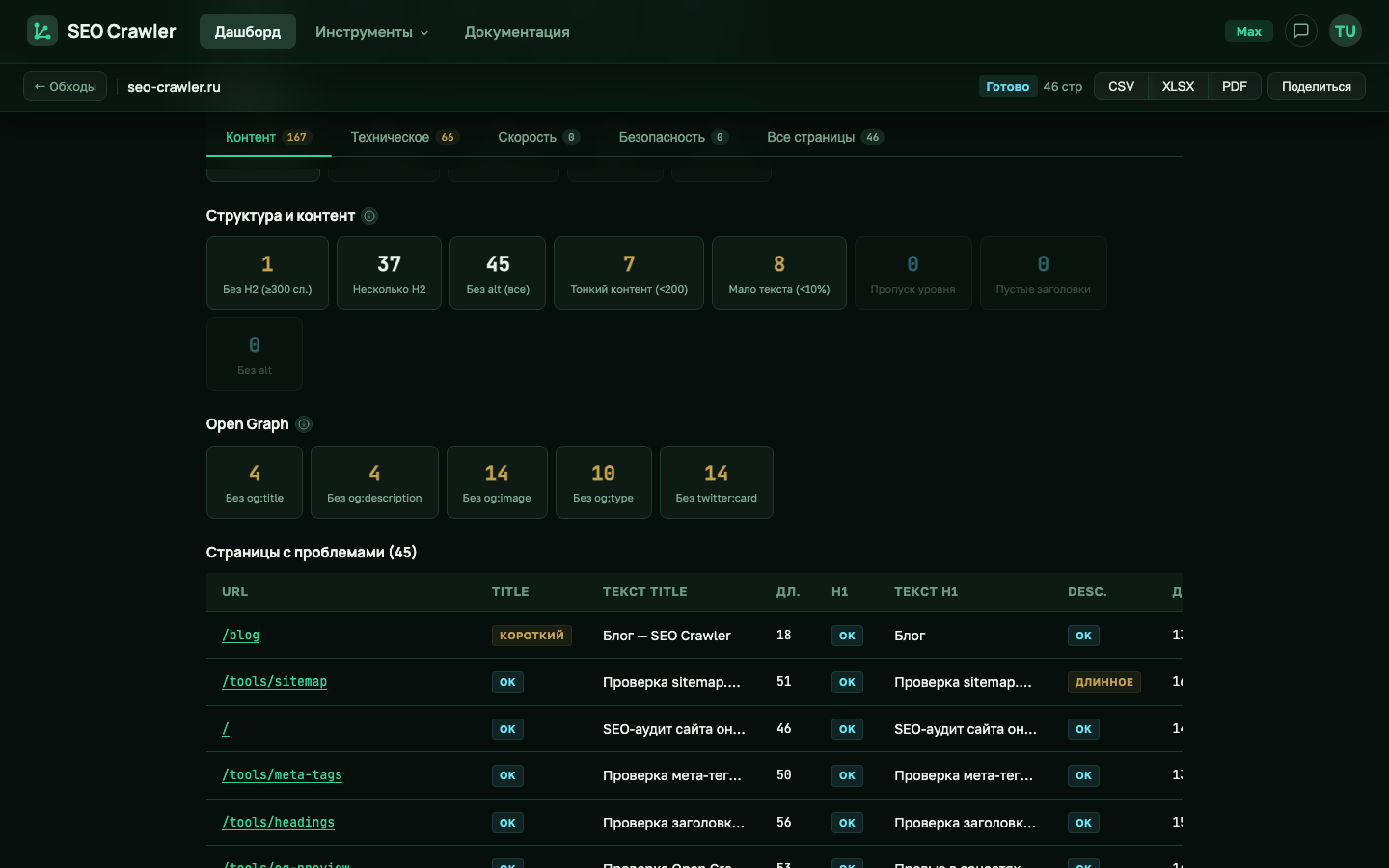Sort by the URL column header

pyautogui.click(x=234, y=592)
